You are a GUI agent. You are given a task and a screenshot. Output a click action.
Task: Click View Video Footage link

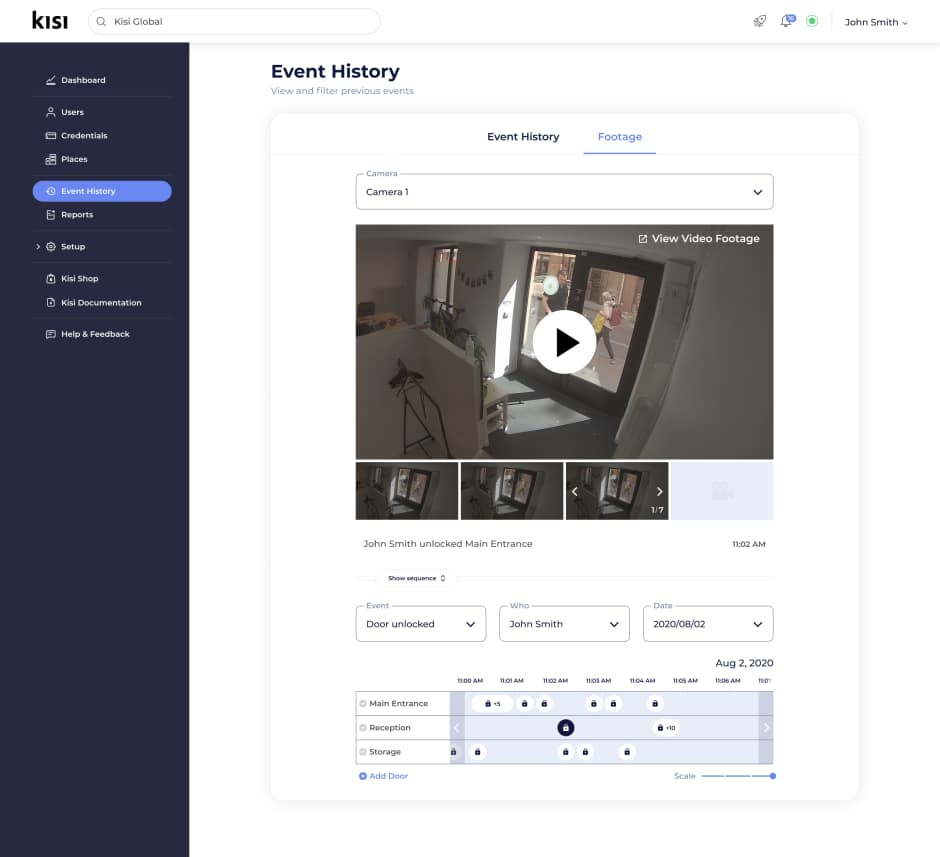(699, 239)
